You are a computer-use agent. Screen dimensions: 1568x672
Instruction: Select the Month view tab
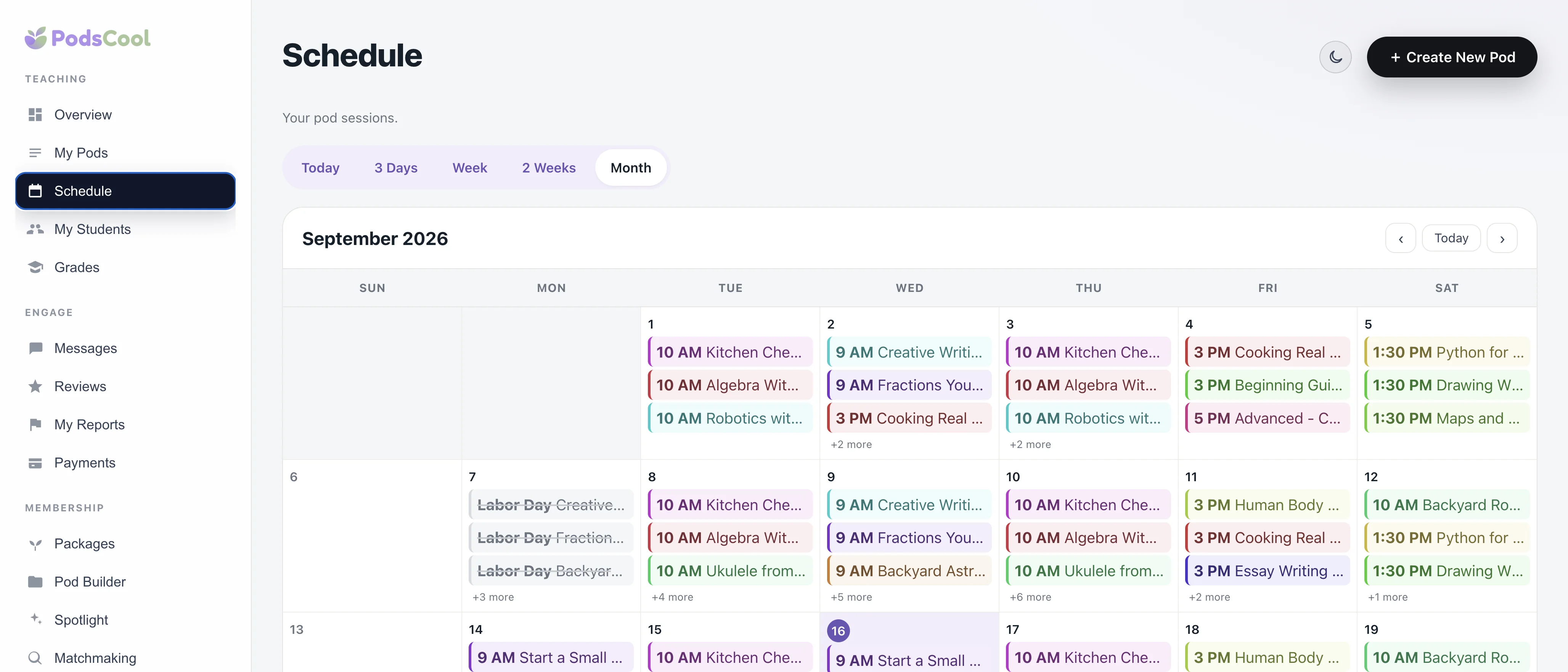tap(631, 168)
